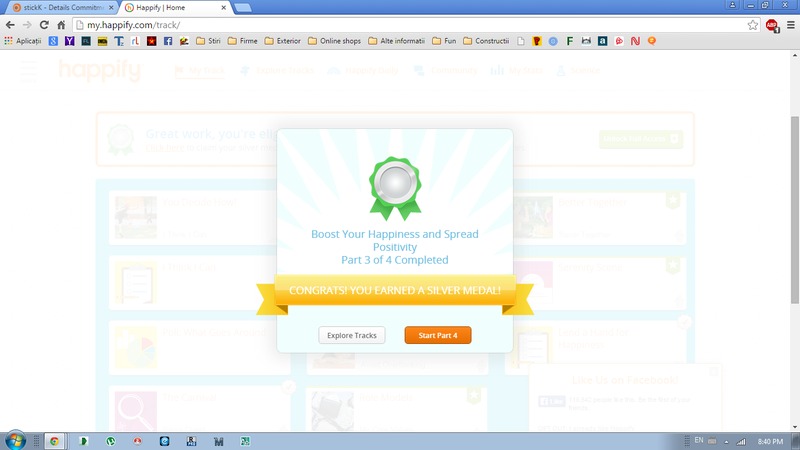Image resolution: width=800 pixels, height=450 pixels.
Task: Open the browser home page icon
Action: point(61,24)
